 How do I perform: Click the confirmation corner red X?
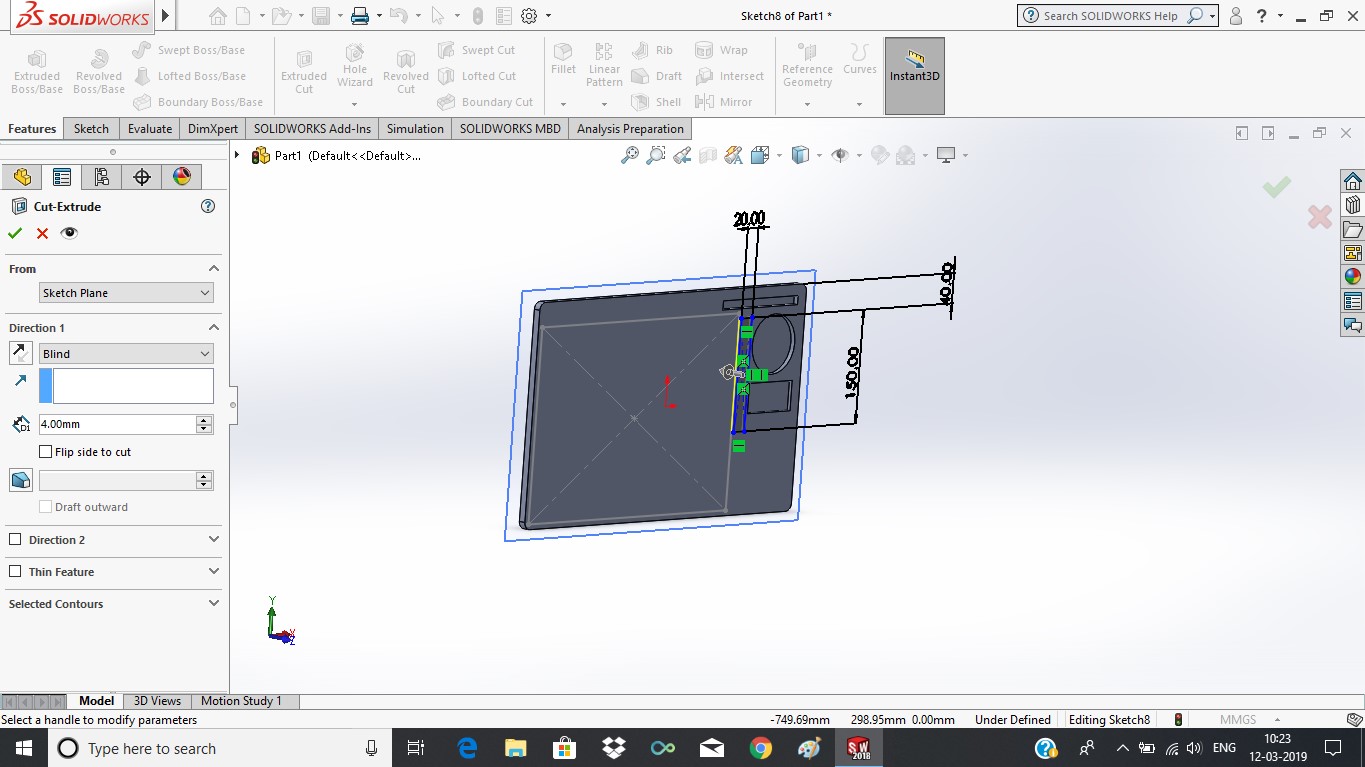(1320, 216)
